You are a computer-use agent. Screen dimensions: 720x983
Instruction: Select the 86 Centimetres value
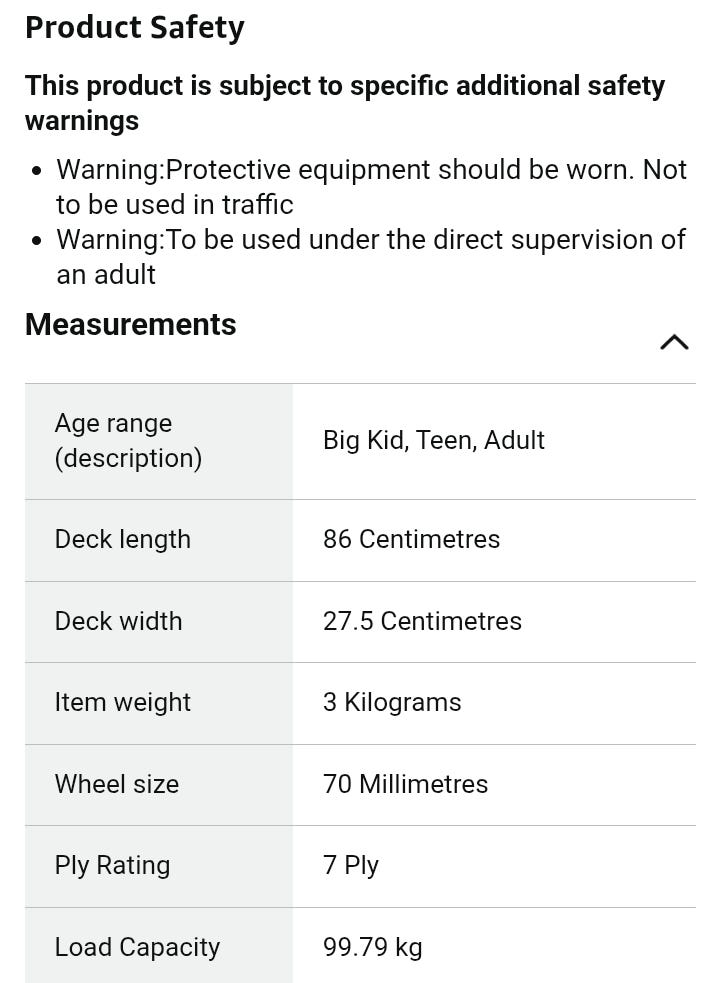point(411,540)
